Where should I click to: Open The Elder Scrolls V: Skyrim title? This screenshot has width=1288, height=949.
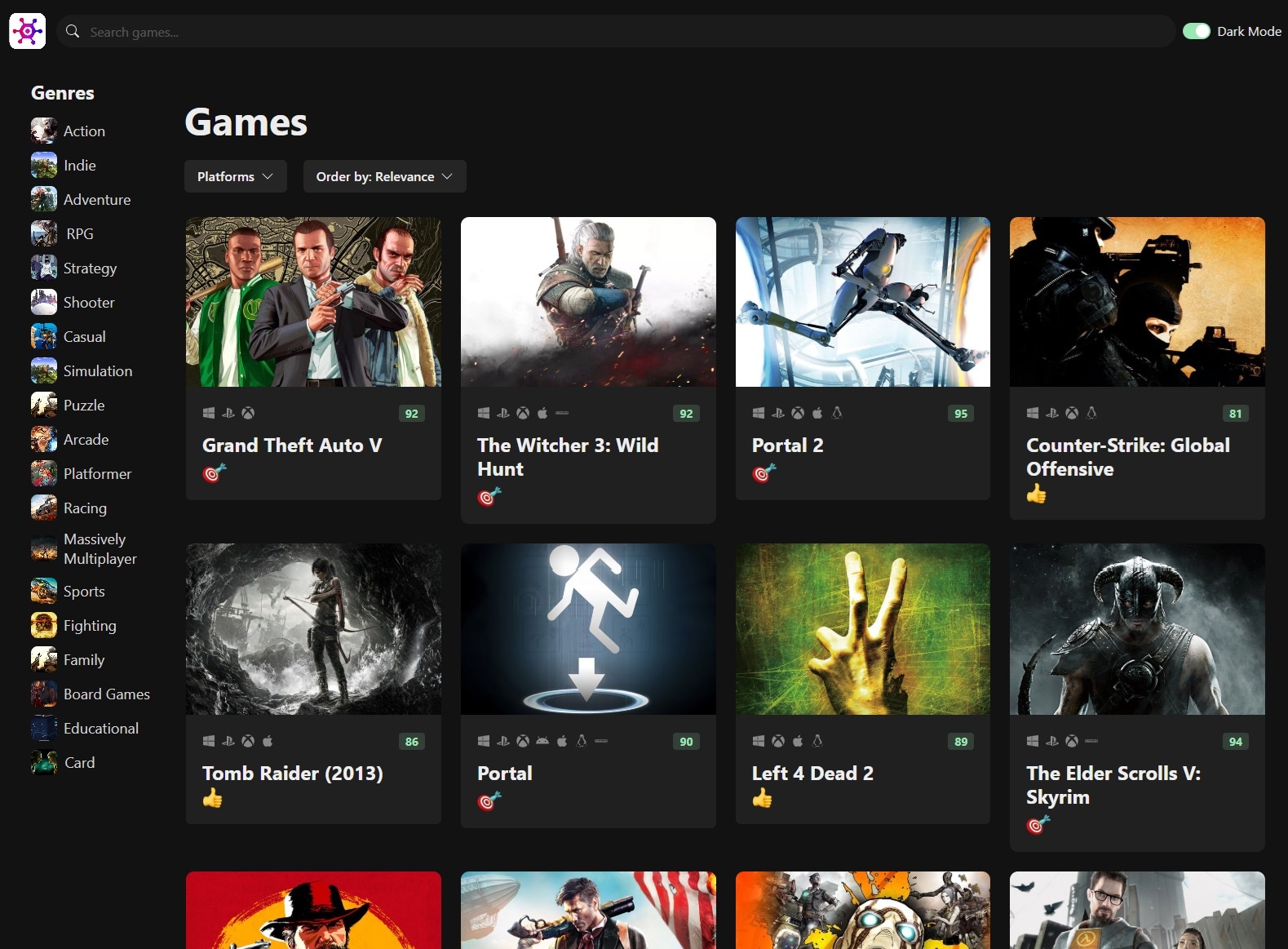[x=1113, y=785]
